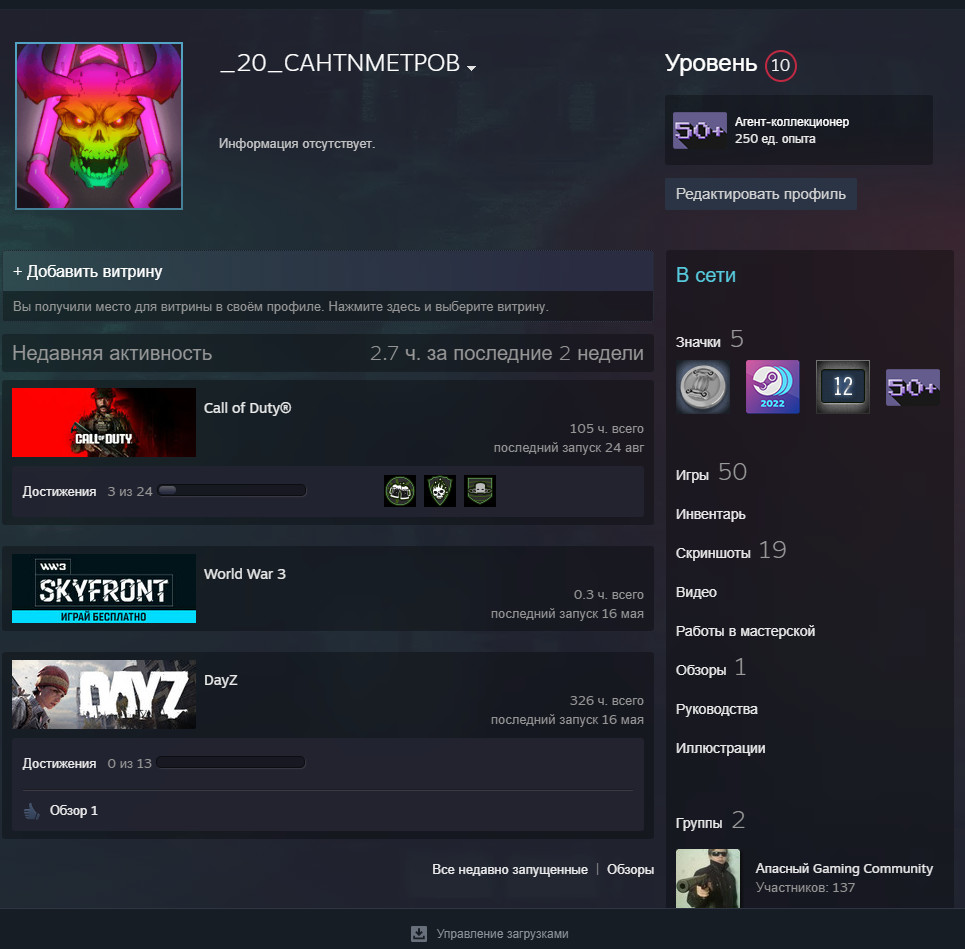Click 326 ч. всего playtime text
965x949 pixels.
click(607, 700)
